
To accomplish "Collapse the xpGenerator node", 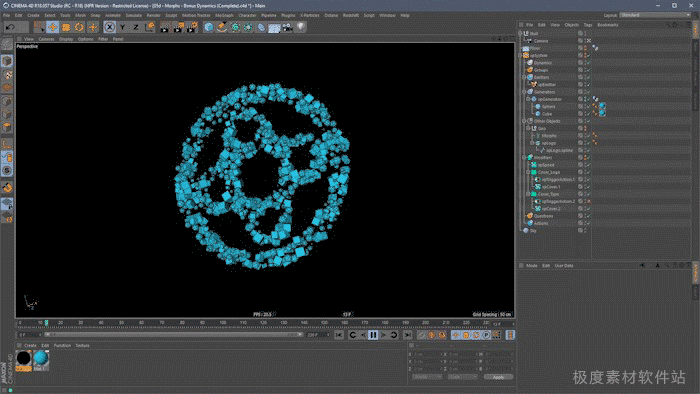I will (x=528, y=99).
